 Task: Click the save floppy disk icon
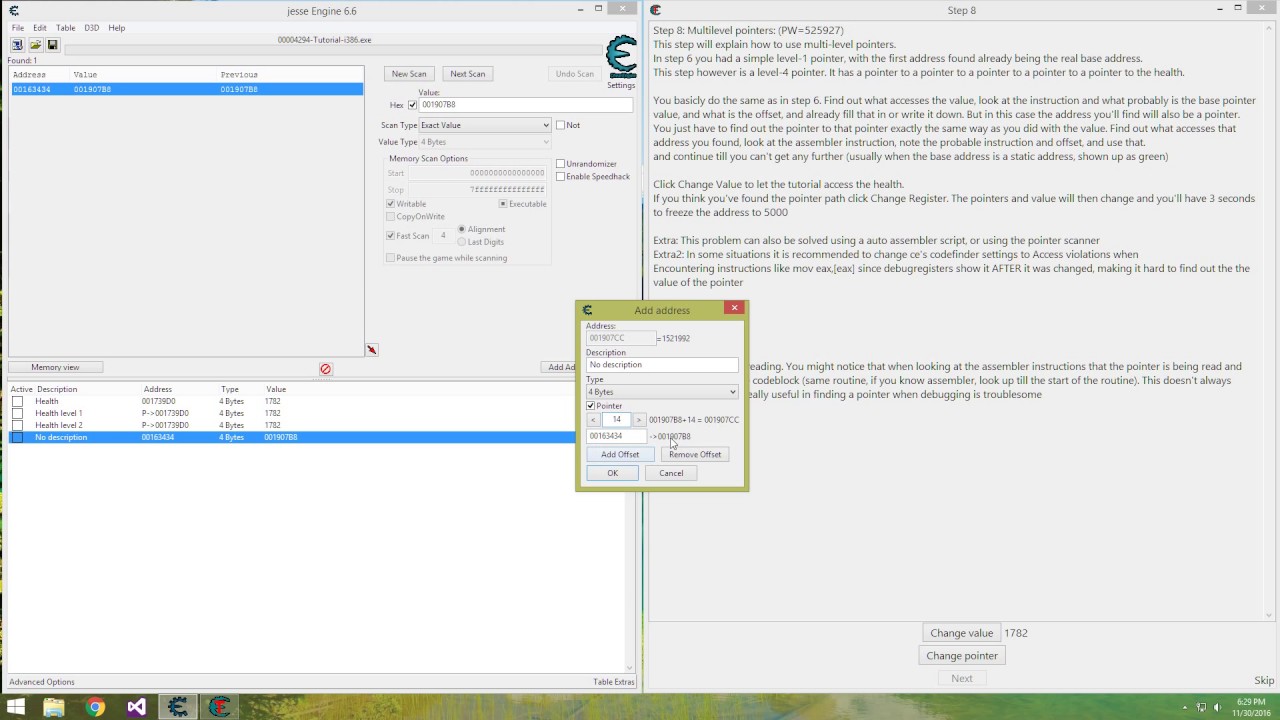click(x=52, y=45)
